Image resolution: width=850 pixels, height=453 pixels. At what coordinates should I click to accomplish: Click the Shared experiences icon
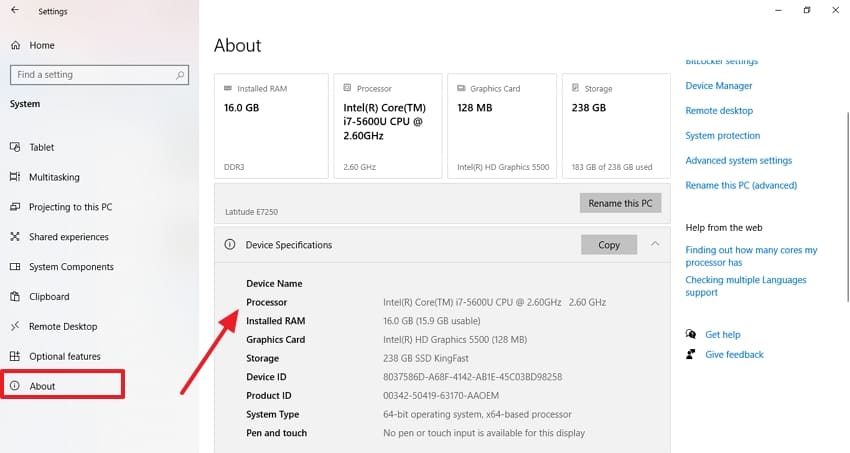pyautogui.click(x=15, y=236)
